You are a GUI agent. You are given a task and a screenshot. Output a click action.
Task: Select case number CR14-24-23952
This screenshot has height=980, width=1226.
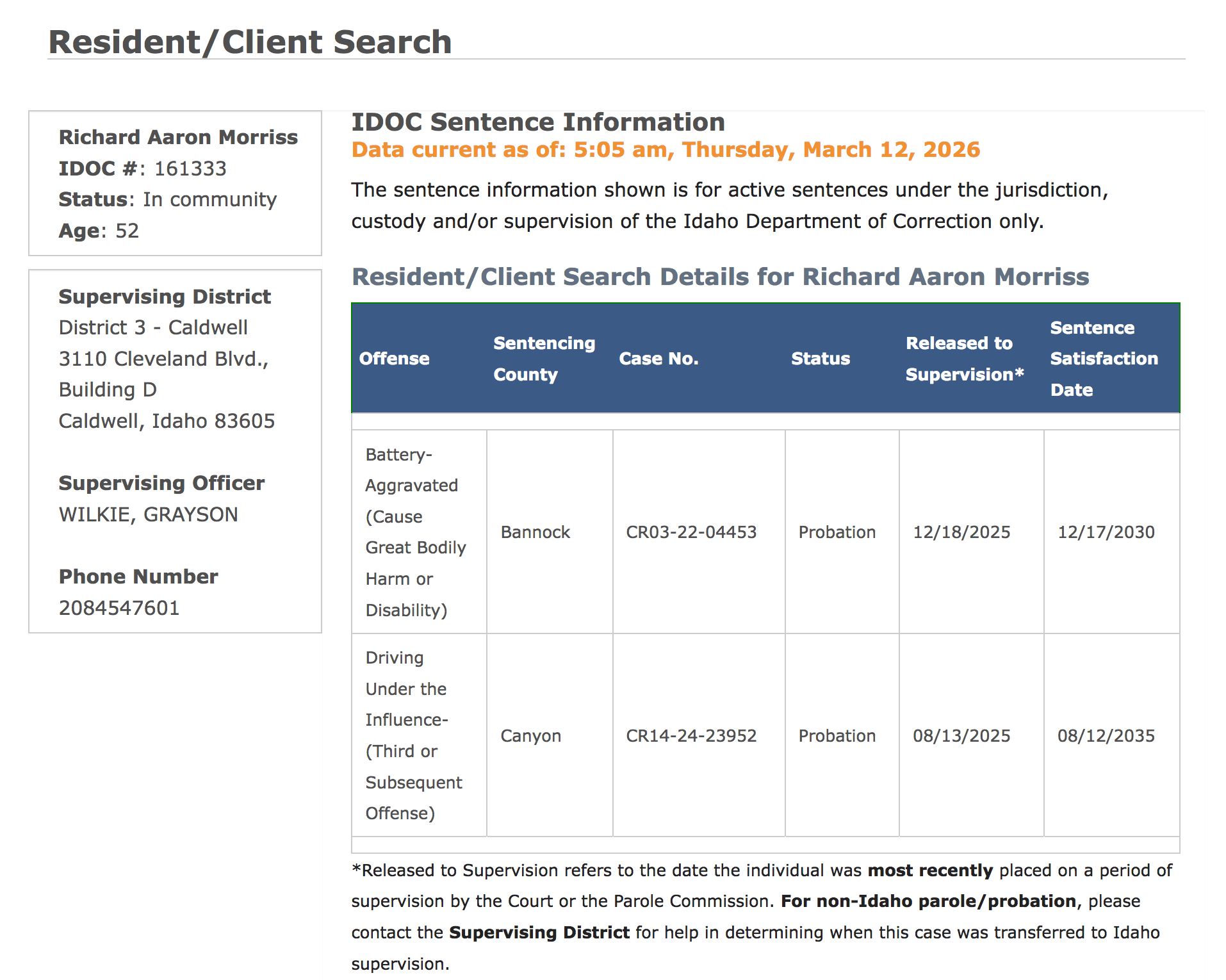coord(691,736)
